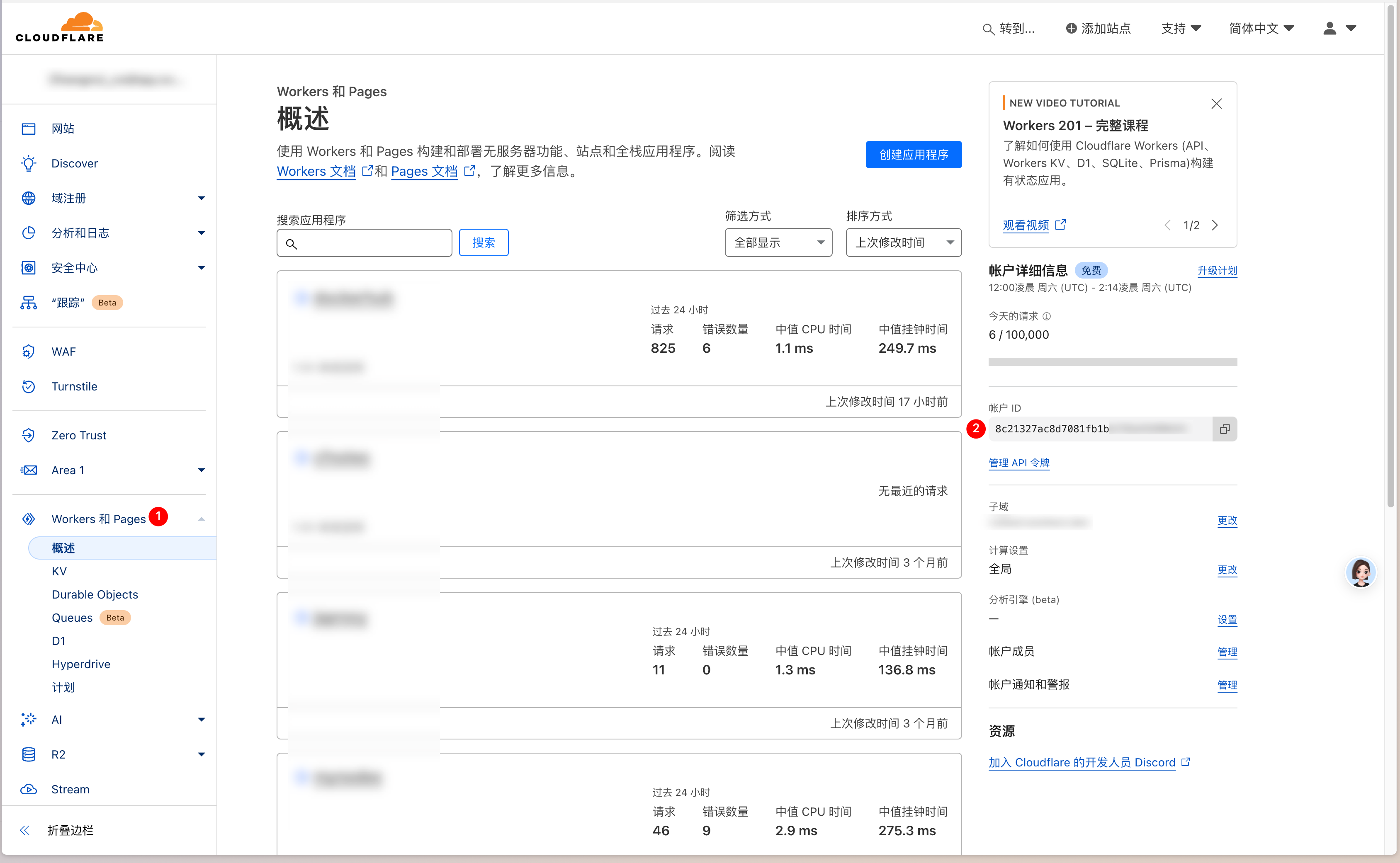Open the chat assistant avatar
The height and width of the screenshot is (863, 1400).
(x=1361, y=572)
